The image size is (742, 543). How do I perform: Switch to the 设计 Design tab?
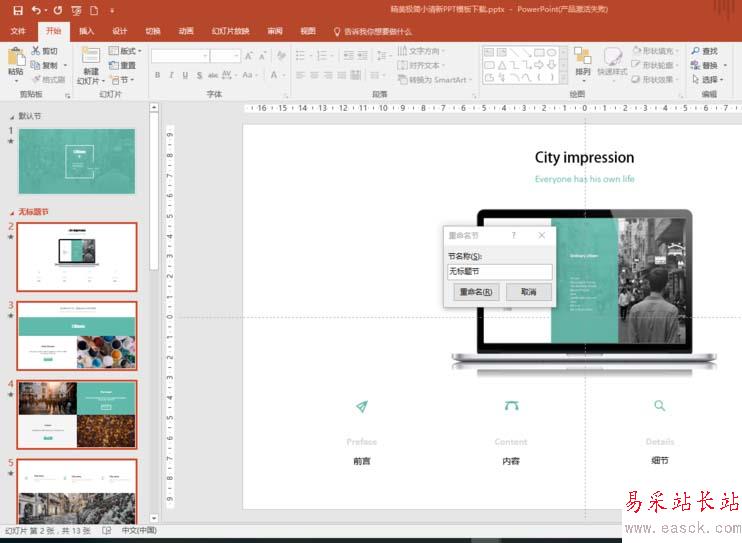coord(119,31)
